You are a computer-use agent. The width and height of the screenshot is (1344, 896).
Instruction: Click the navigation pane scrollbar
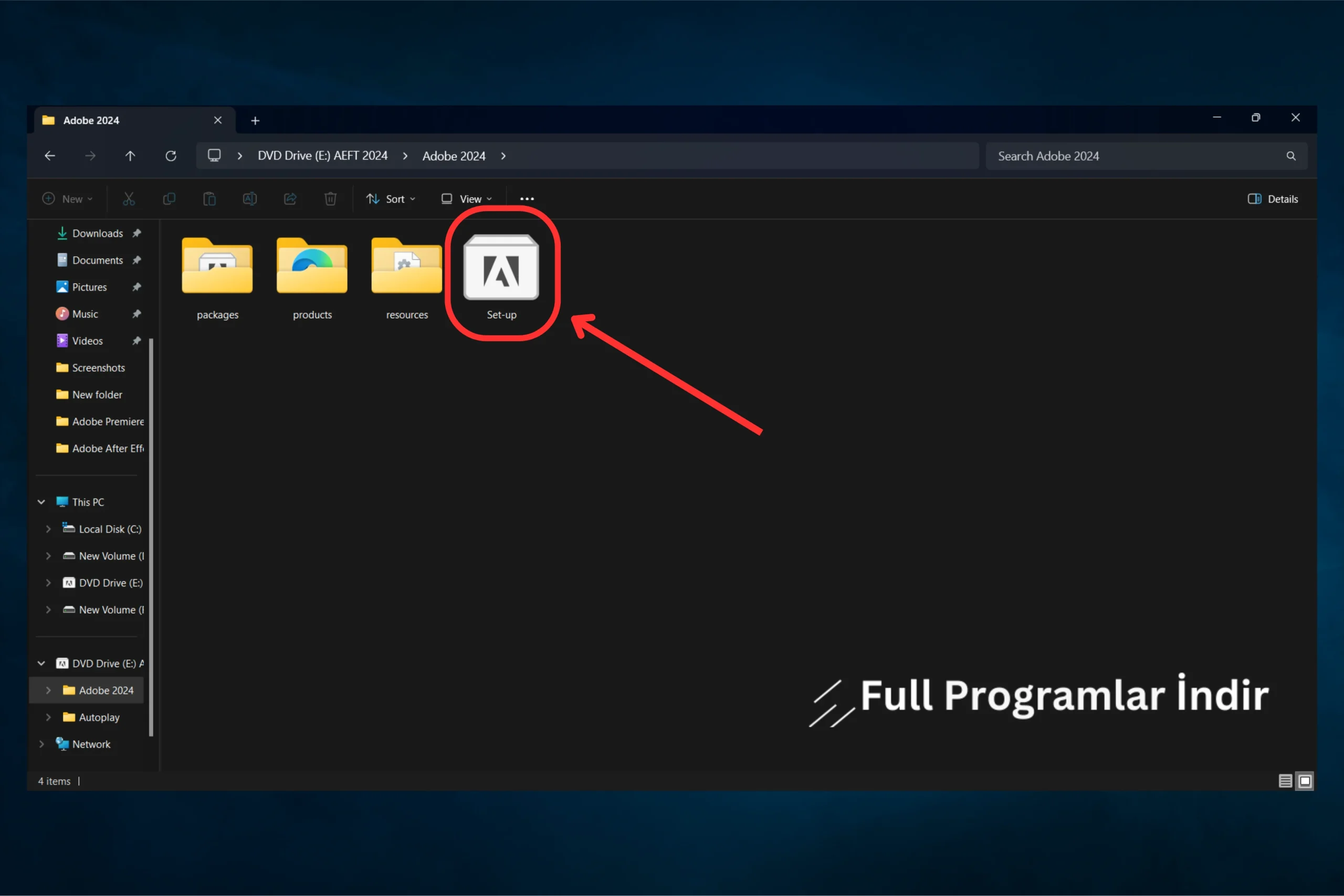[151, 537]
